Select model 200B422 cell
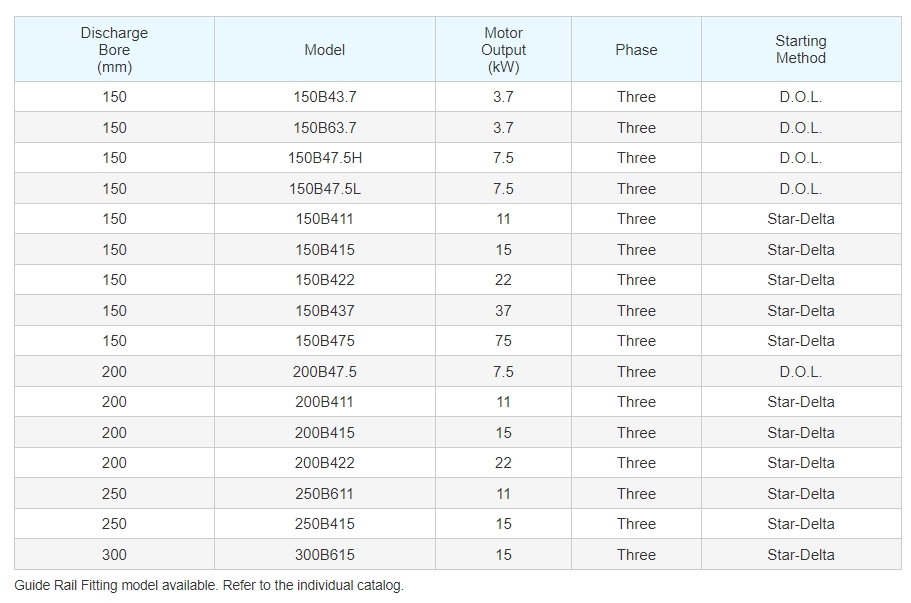Screen dimensions: 911x603 tap(325, 463)
